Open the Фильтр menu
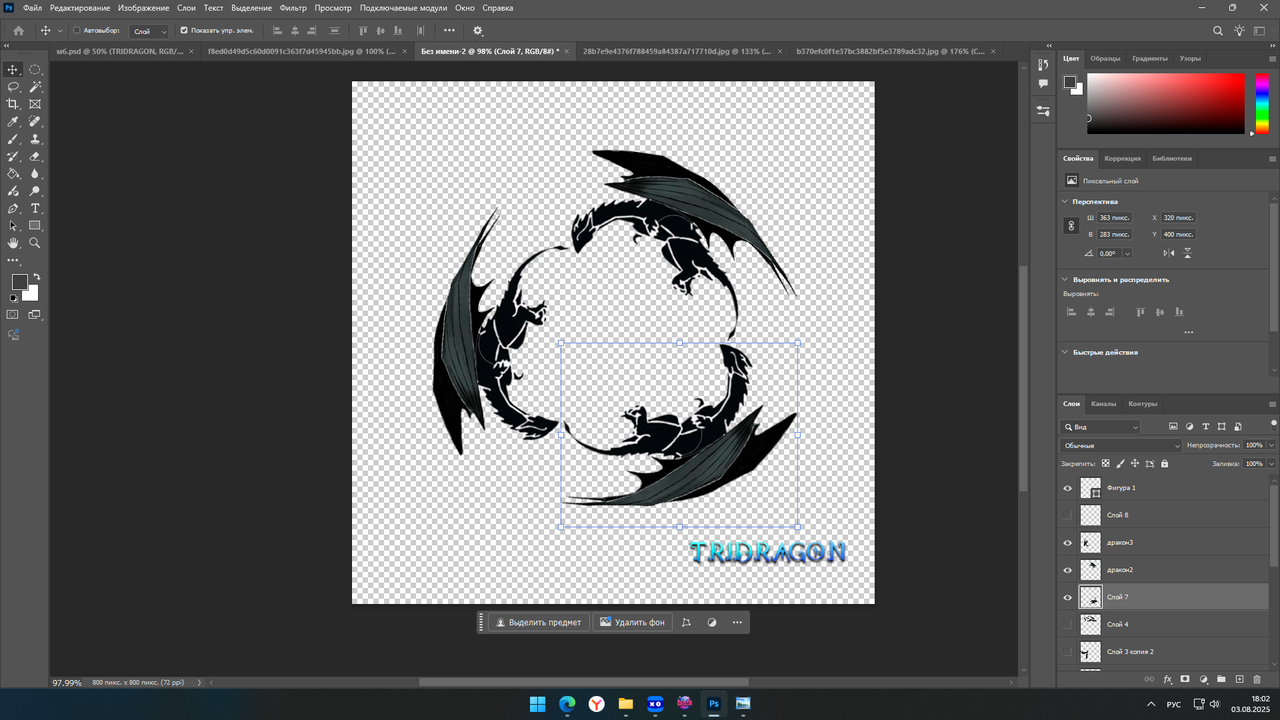 pos(293,8)
